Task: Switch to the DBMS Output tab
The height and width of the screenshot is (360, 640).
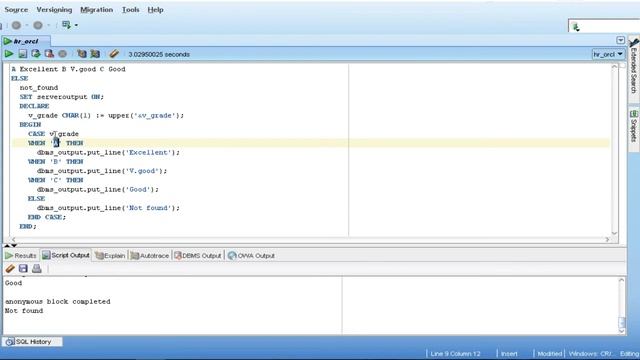Action: 198,256
